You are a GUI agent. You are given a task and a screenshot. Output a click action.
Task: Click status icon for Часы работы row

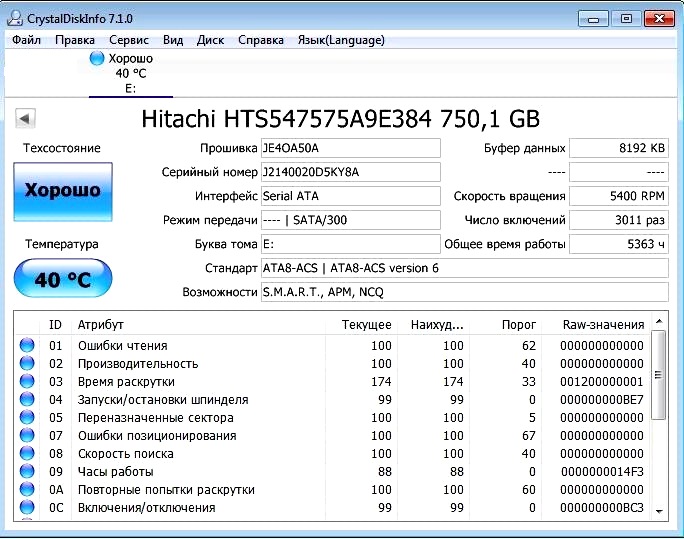tap(27, 471)
